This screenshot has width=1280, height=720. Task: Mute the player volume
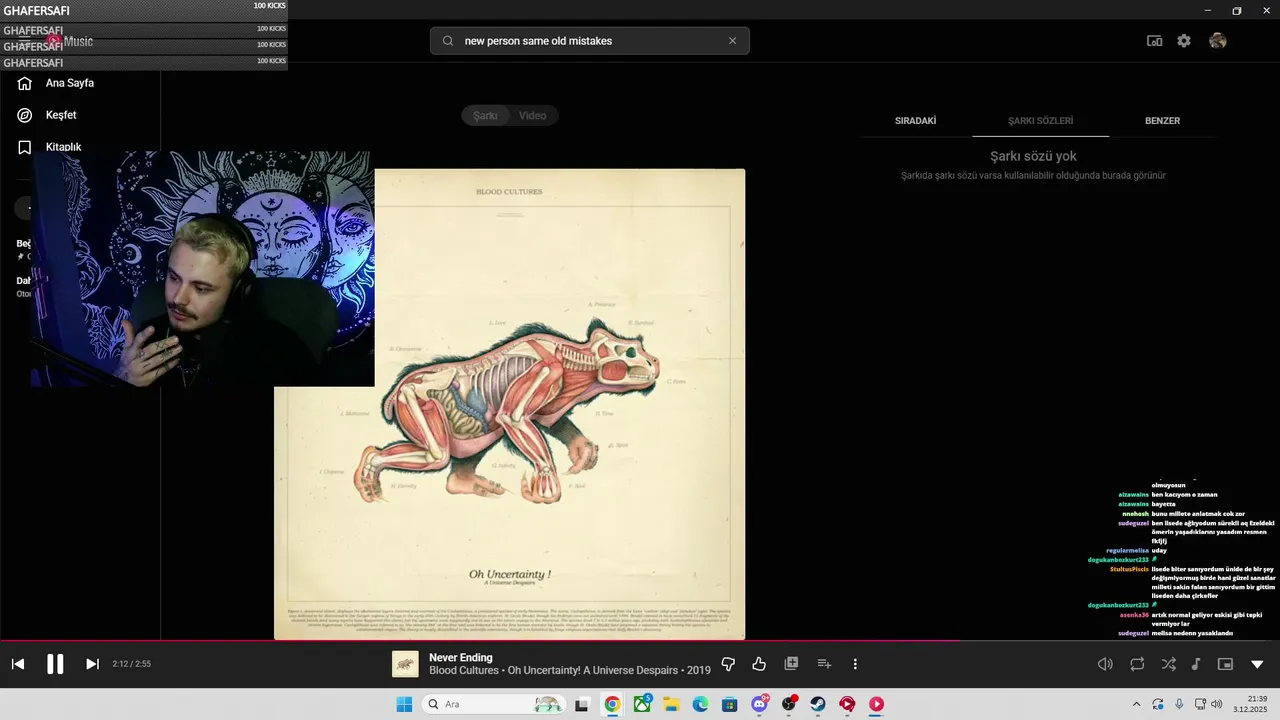[1105, 664]
